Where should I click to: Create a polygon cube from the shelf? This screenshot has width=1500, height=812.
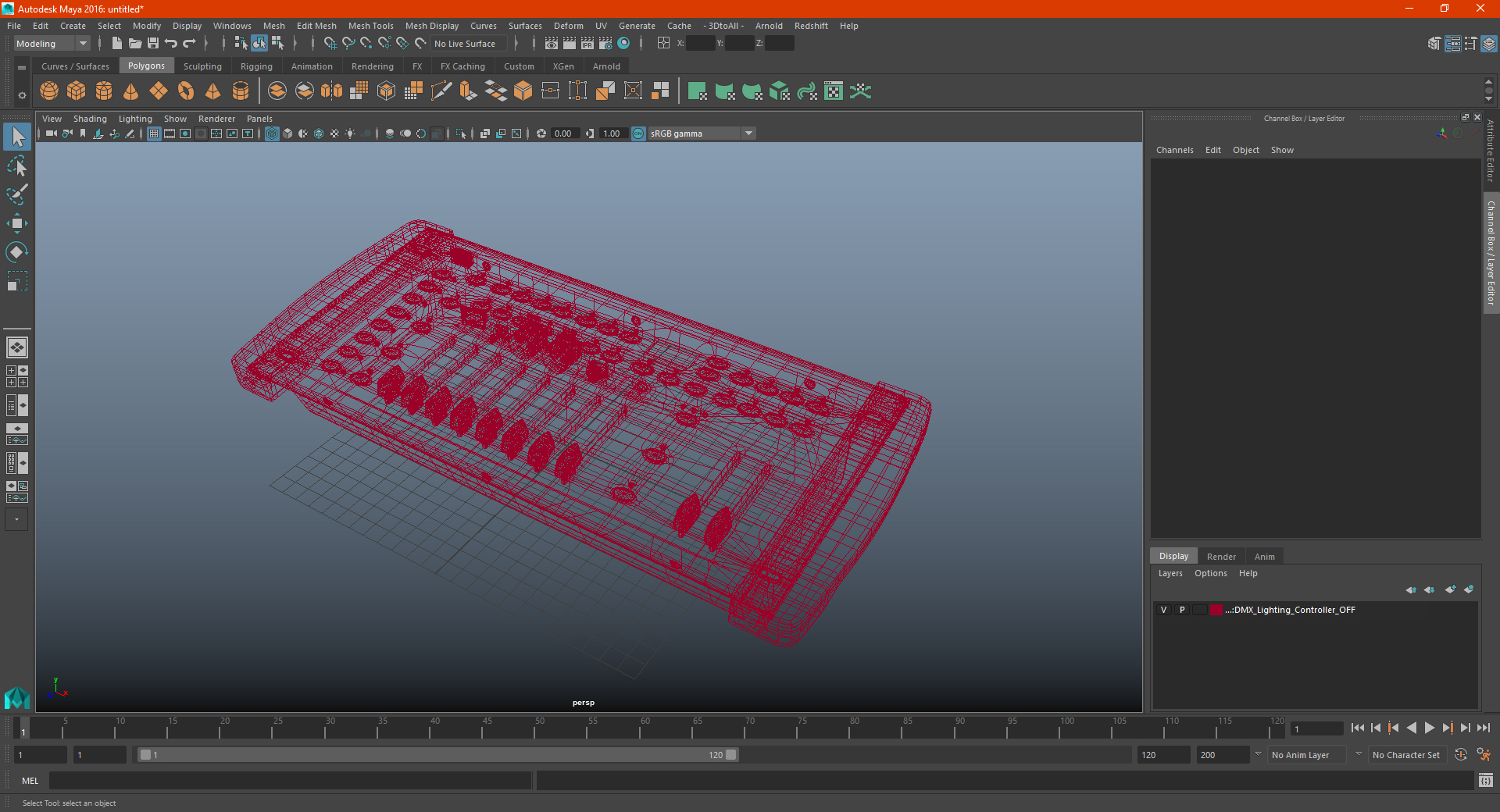pyautogui.click(x=77, y=91)
